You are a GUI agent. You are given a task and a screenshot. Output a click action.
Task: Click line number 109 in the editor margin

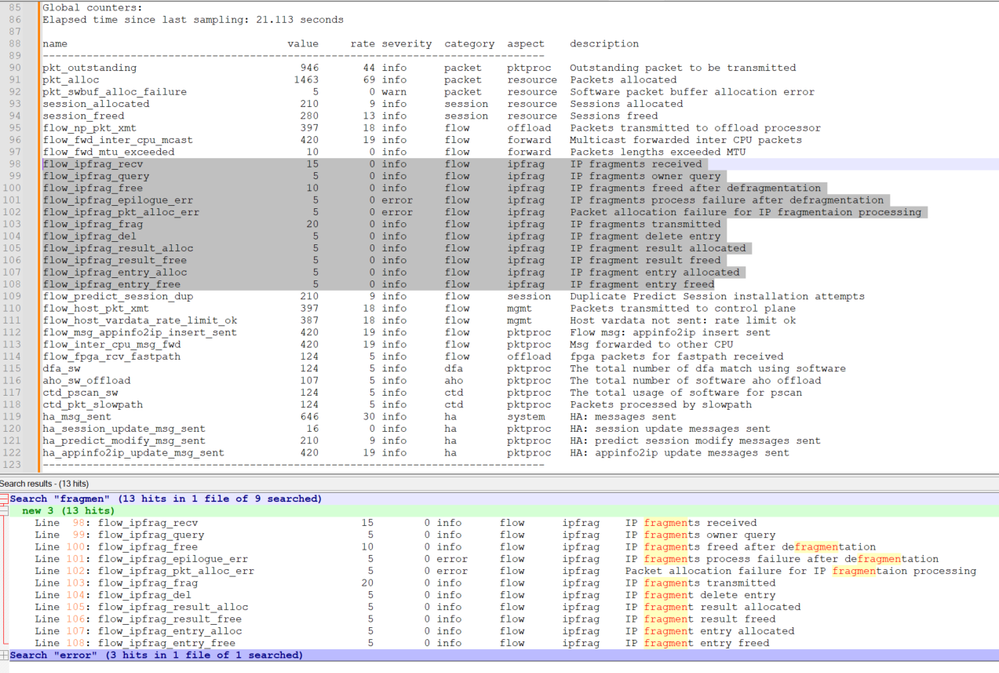click(x=14, y=296)
